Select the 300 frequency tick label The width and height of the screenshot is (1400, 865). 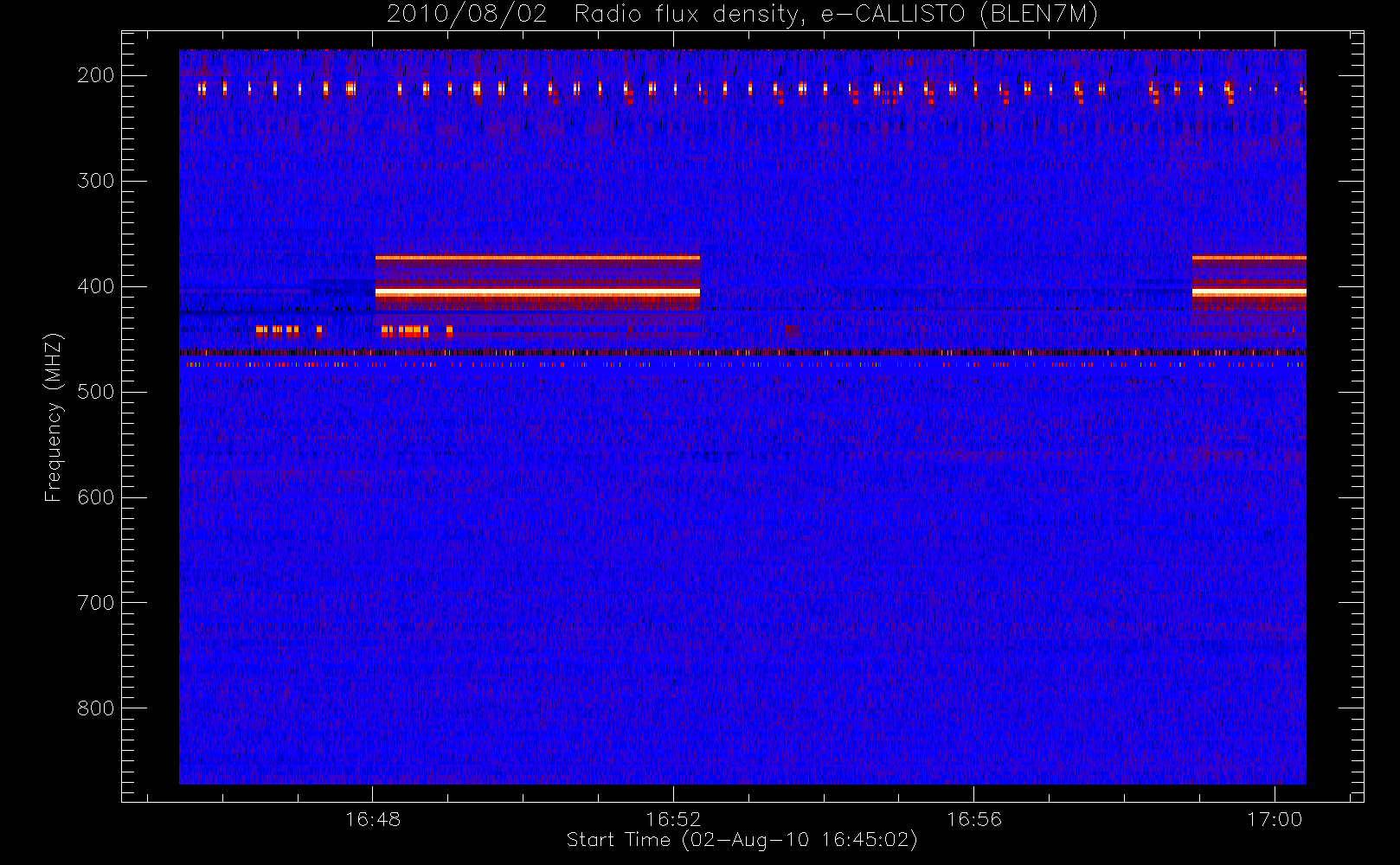[x=96, y=181]
